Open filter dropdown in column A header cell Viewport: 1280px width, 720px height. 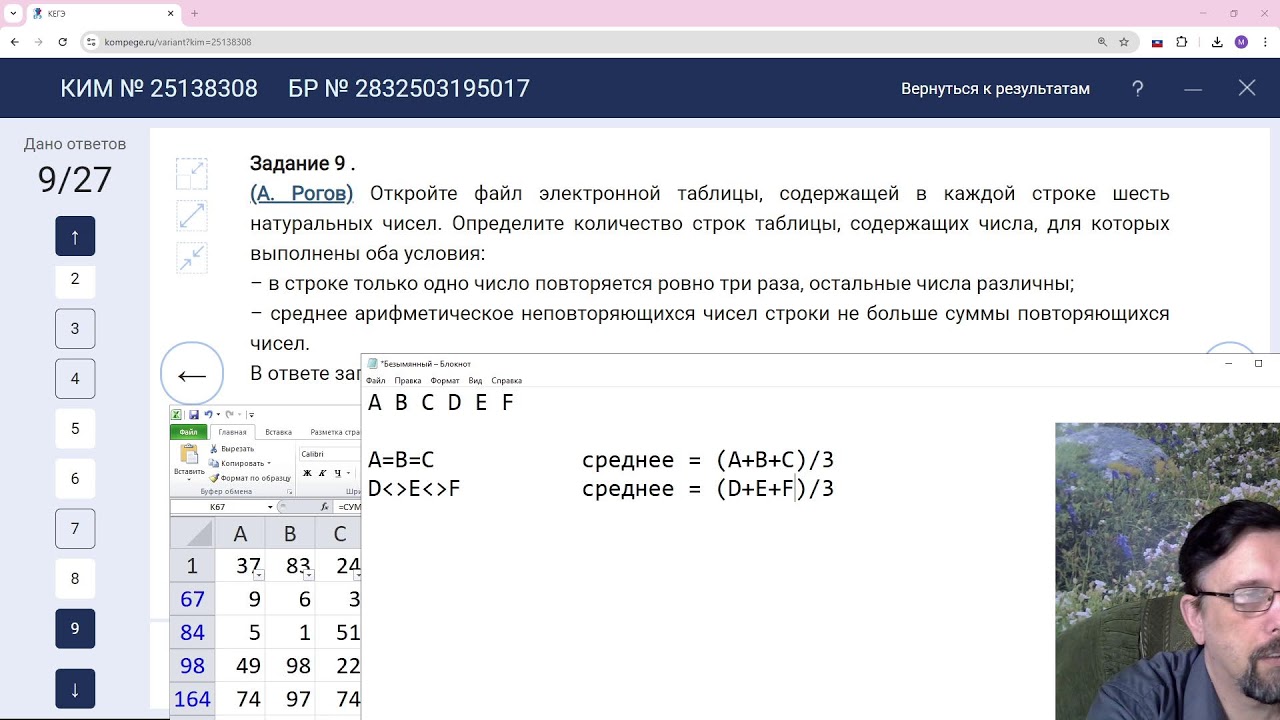tap(258, 575)
